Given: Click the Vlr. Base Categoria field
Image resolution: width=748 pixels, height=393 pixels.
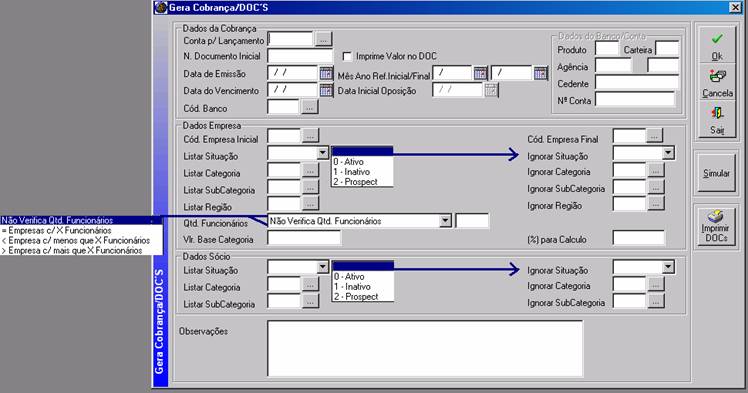Looking at the screenshot, I should click(304, 238).
